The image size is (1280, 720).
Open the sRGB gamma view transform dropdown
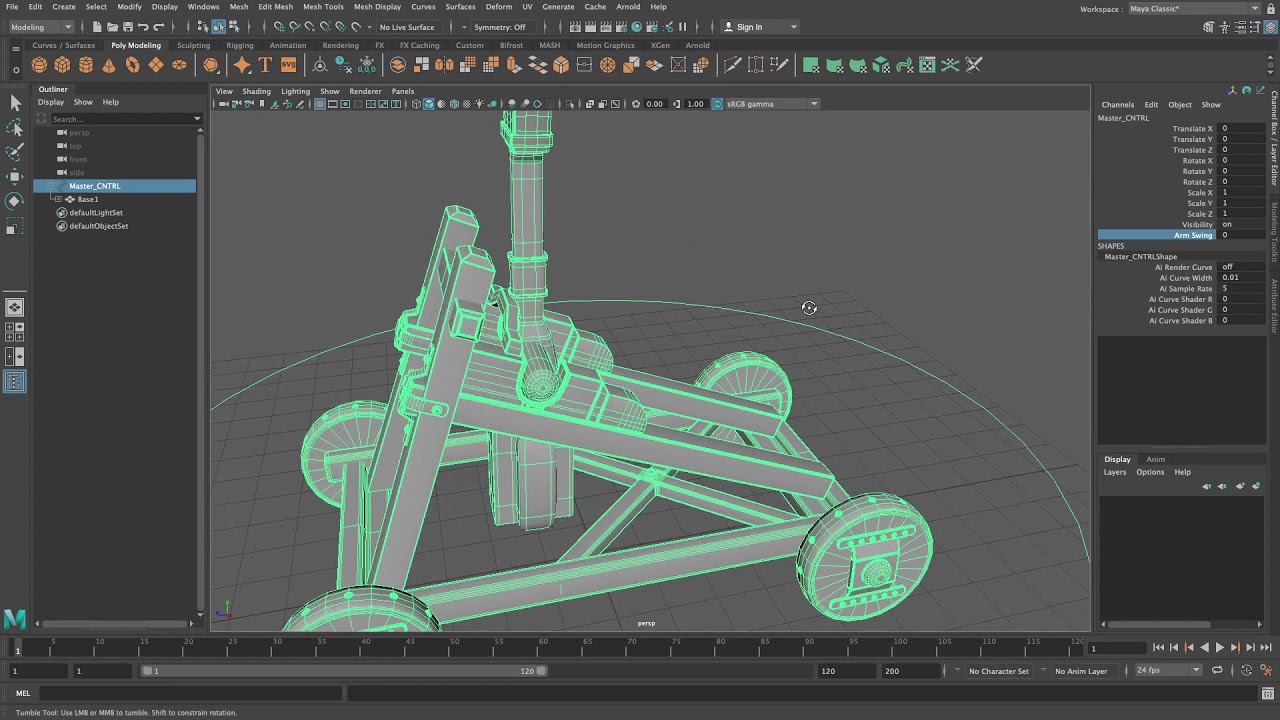click(x=771, y=104)
